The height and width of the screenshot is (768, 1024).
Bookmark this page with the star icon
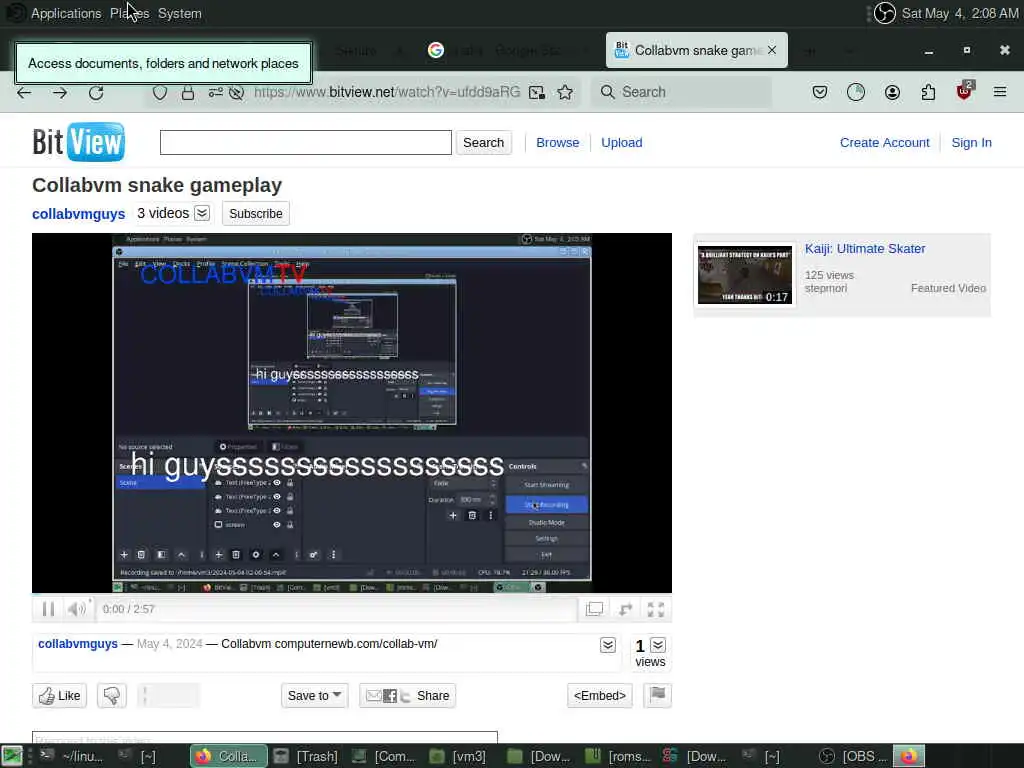[566, 92]
